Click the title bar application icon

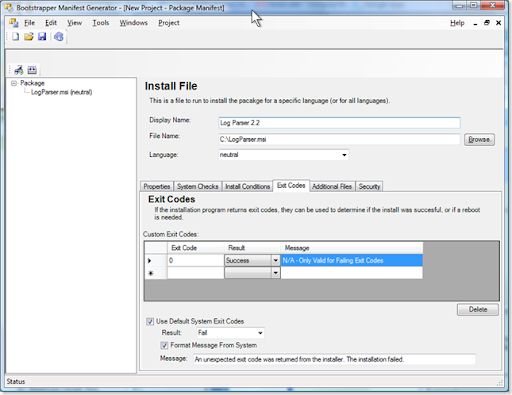(9, 7)
